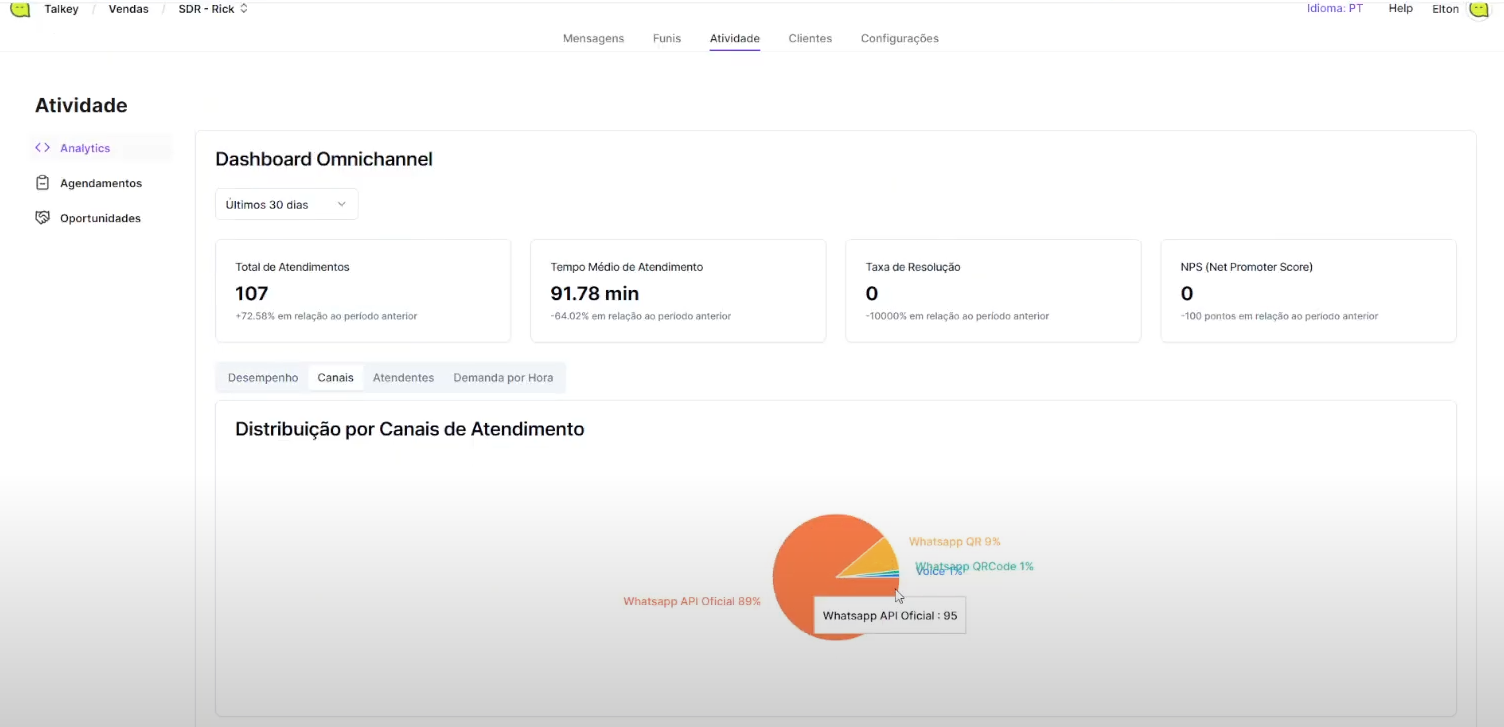The width and height of the screenshot is (1504, 727).
Task: Switch to the Desempenho chart tab
Action: pyautogui.click(x=263, y=378)
